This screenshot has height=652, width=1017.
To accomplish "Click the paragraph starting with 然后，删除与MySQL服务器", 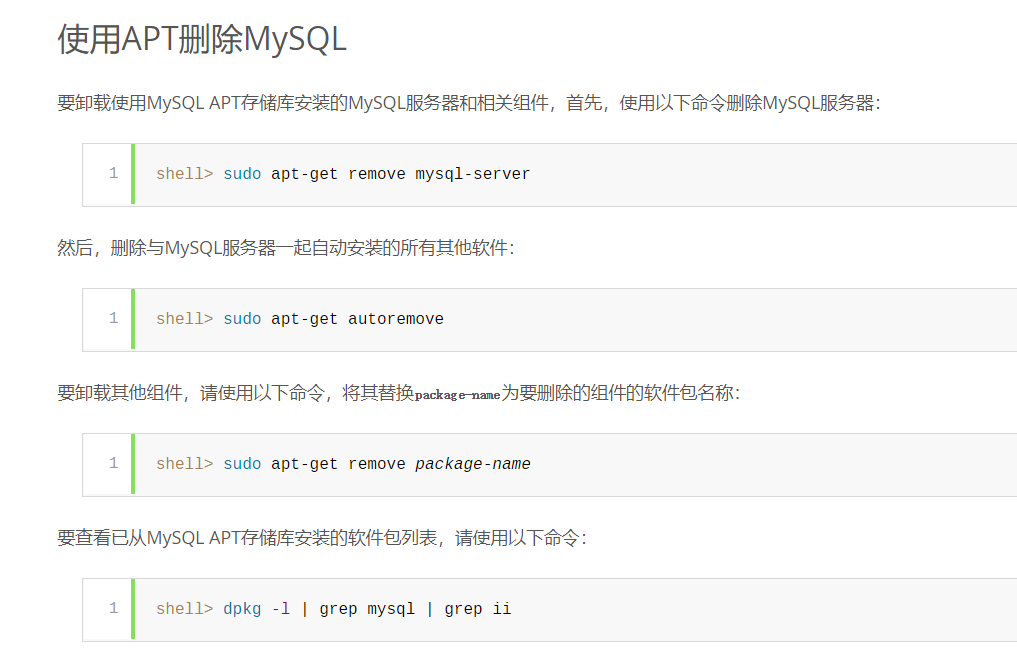I will pos(285,248).
